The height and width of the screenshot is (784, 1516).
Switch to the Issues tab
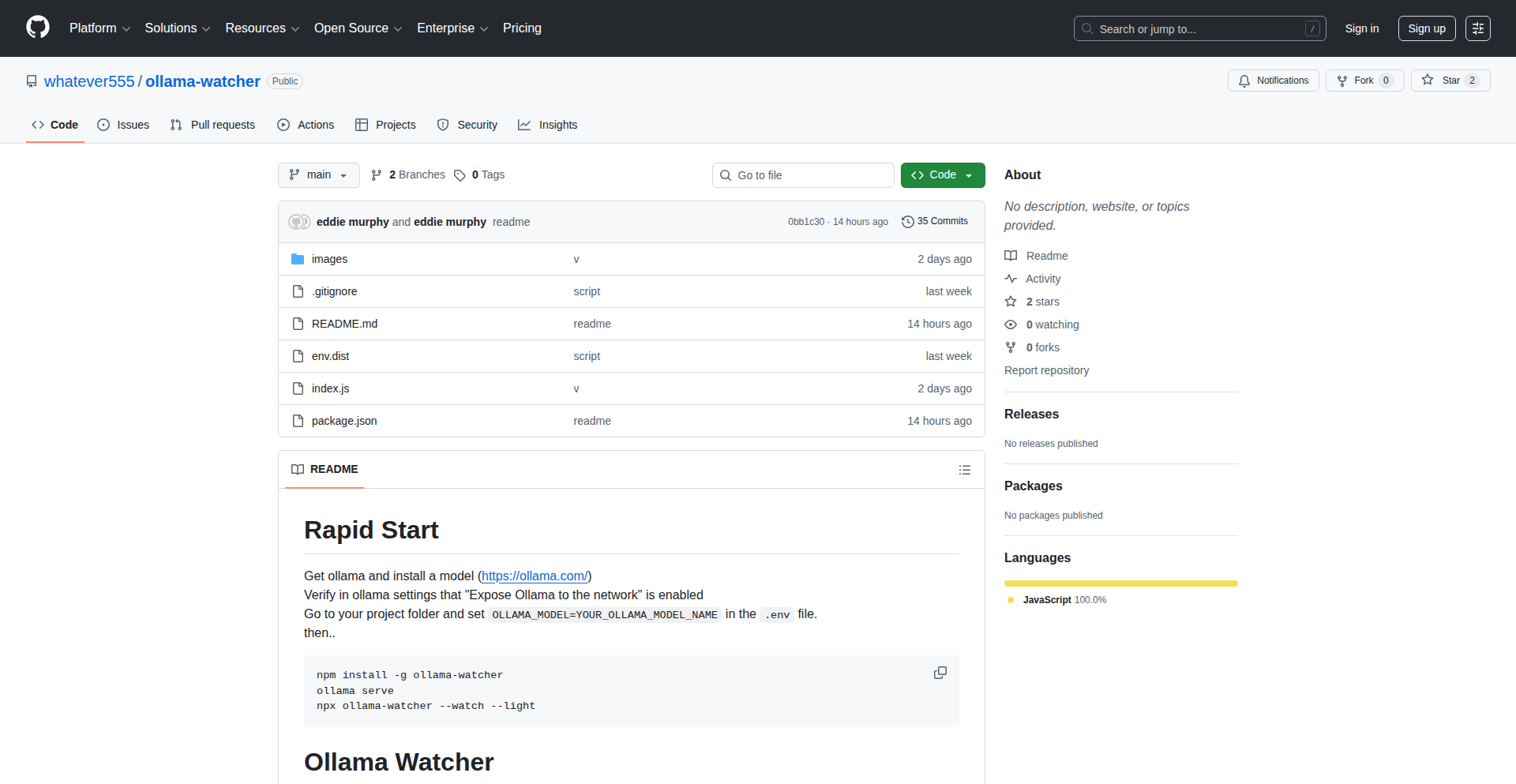[123, 125]
